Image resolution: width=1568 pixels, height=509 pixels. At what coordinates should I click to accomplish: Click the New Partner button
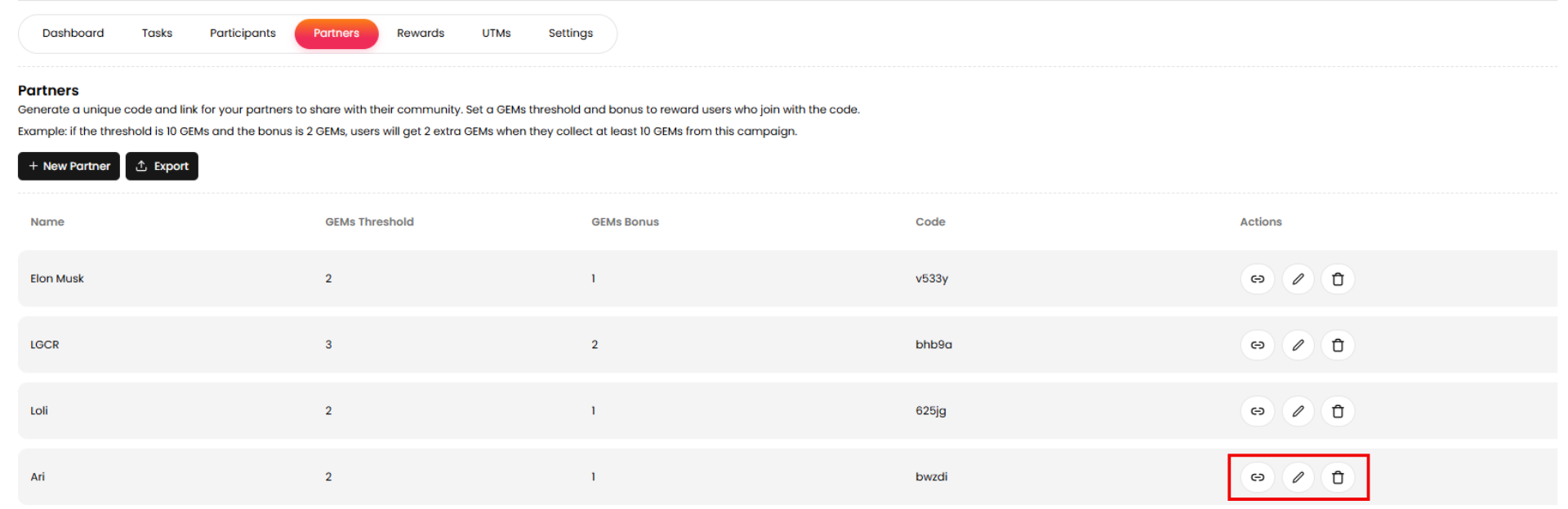[x=69, y=167]
